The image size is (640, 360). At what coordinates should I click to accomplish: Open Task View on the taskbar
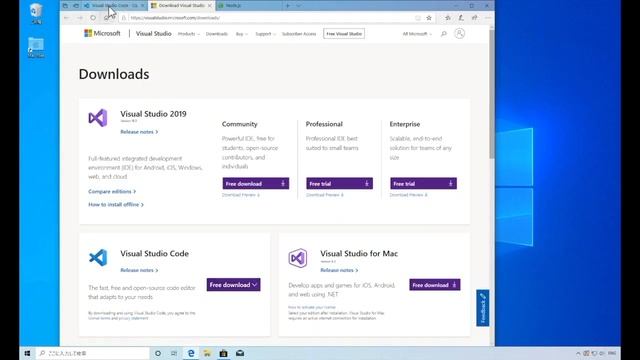click(174, 353)
